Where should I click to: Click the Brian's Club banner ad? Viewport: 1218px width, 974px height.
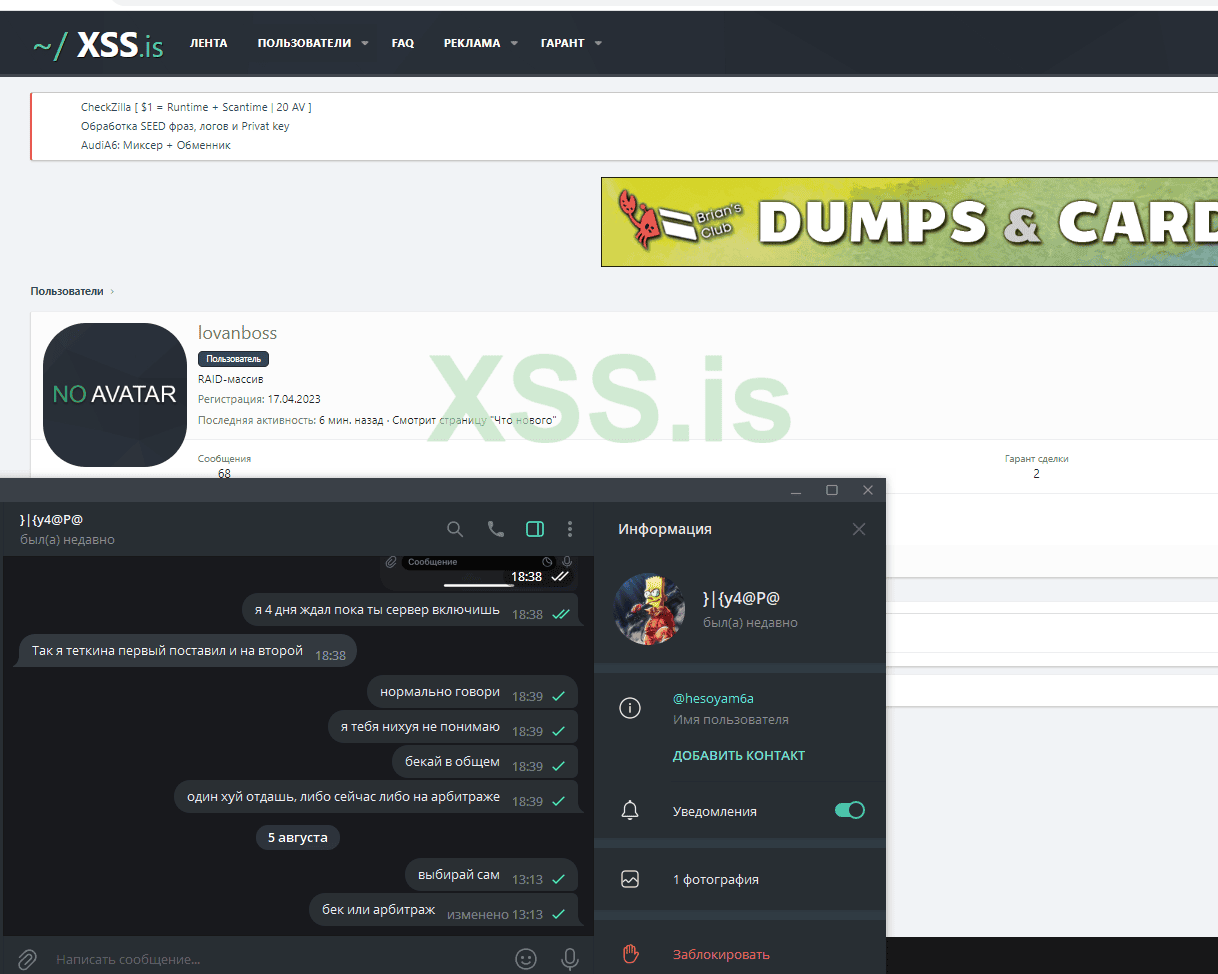909,222
